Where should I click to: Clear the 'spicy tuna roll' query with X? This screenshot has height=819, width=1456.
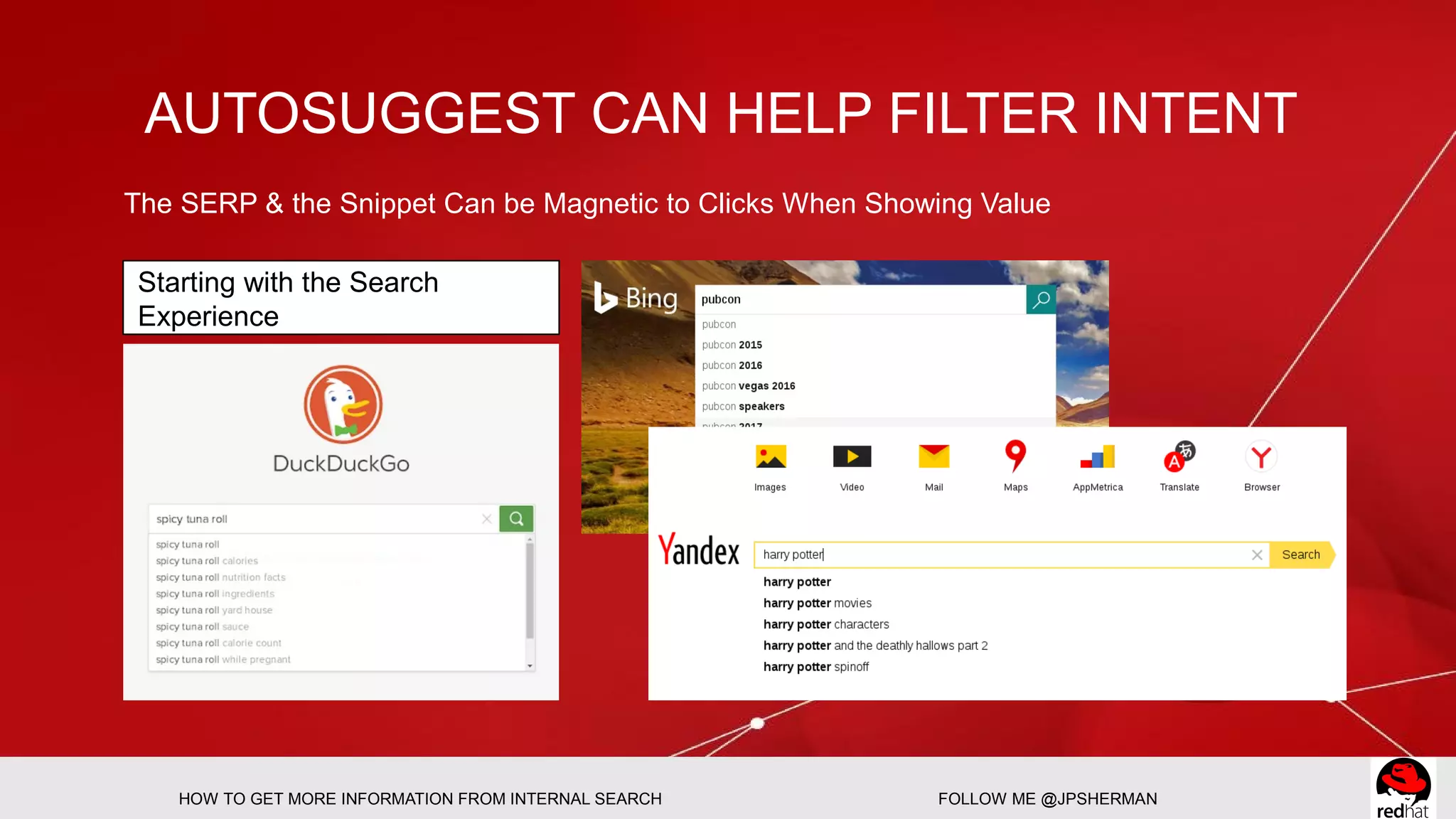(x=487, y=519)
